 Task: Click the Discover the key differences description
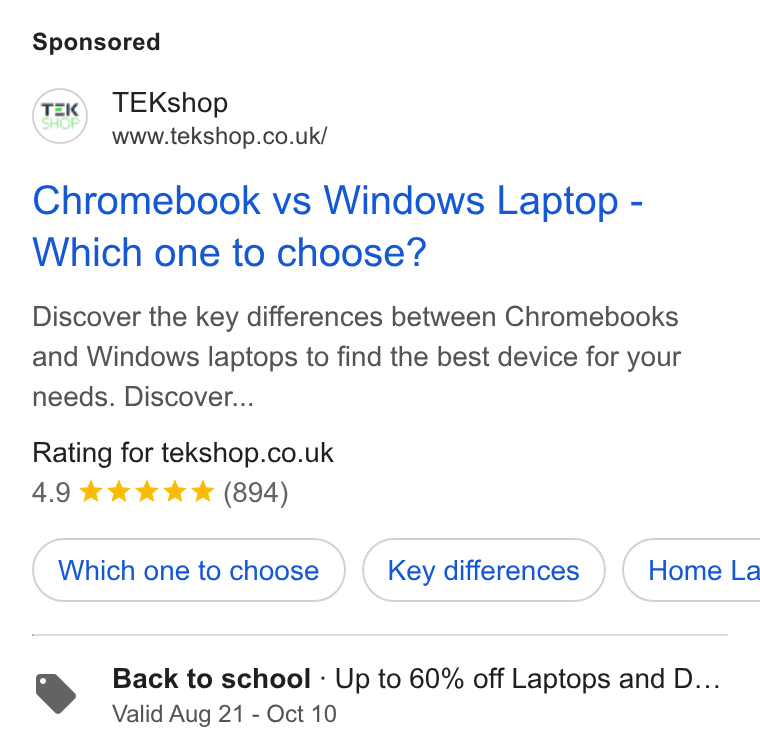[357, 357]
